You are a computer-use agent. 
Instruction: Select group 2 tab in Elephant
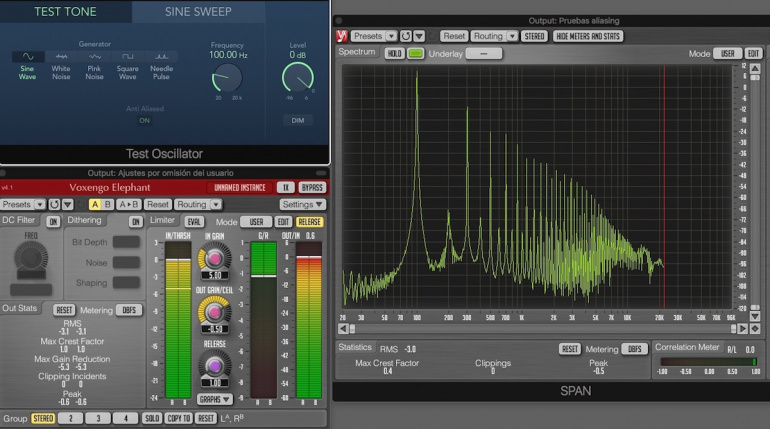tap(70, 418)
